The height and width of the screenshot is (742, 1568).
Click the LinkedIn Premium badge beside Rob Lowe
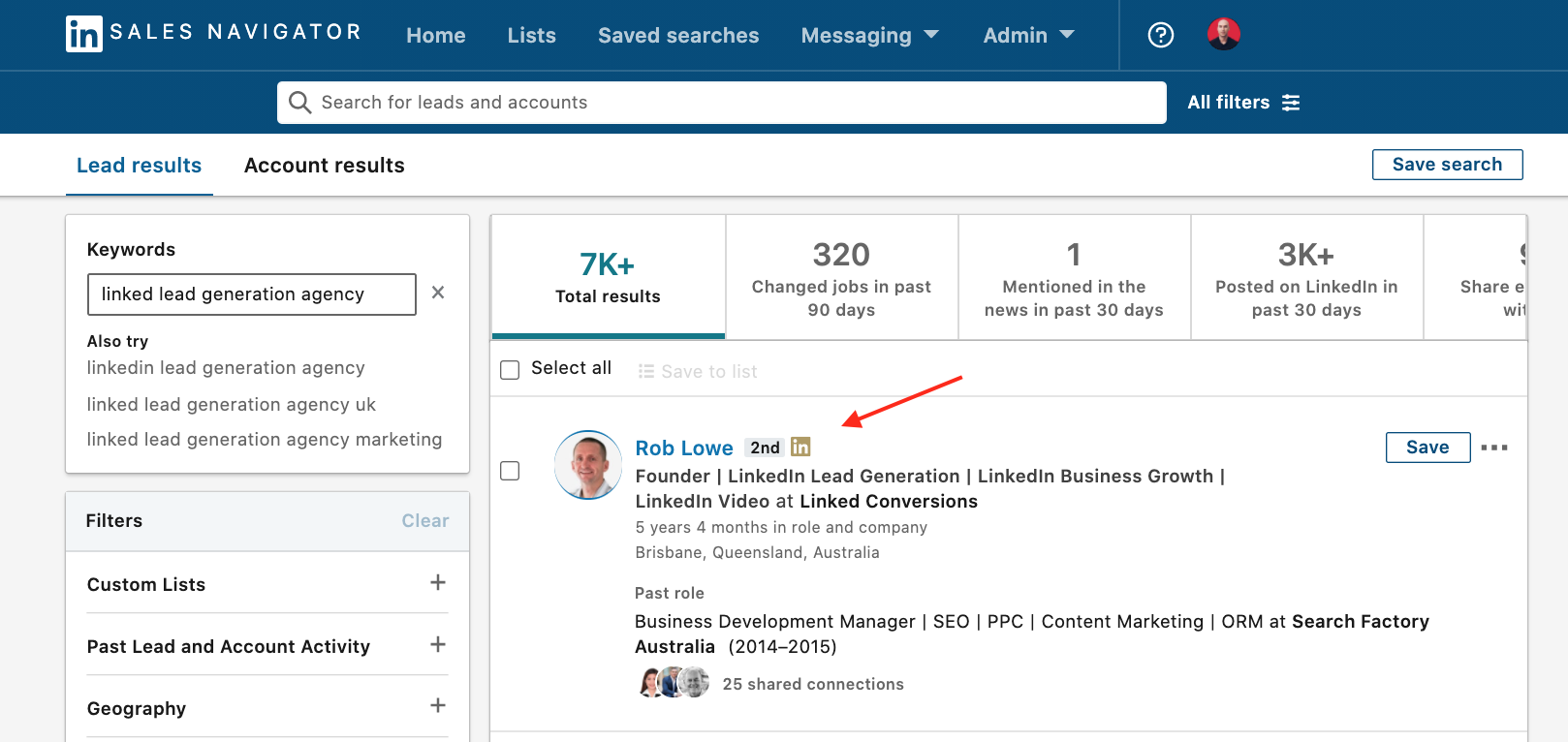[x=800, y=447]
